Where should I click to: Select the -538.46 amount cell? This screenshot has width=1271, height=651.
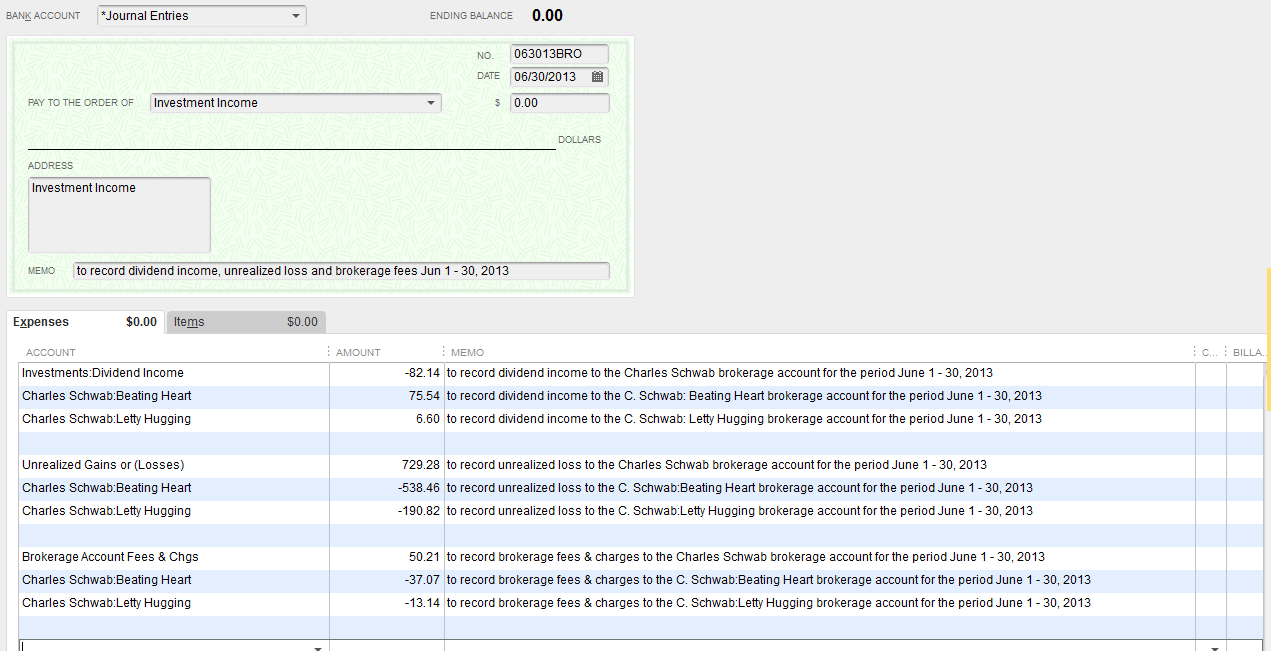387,488
